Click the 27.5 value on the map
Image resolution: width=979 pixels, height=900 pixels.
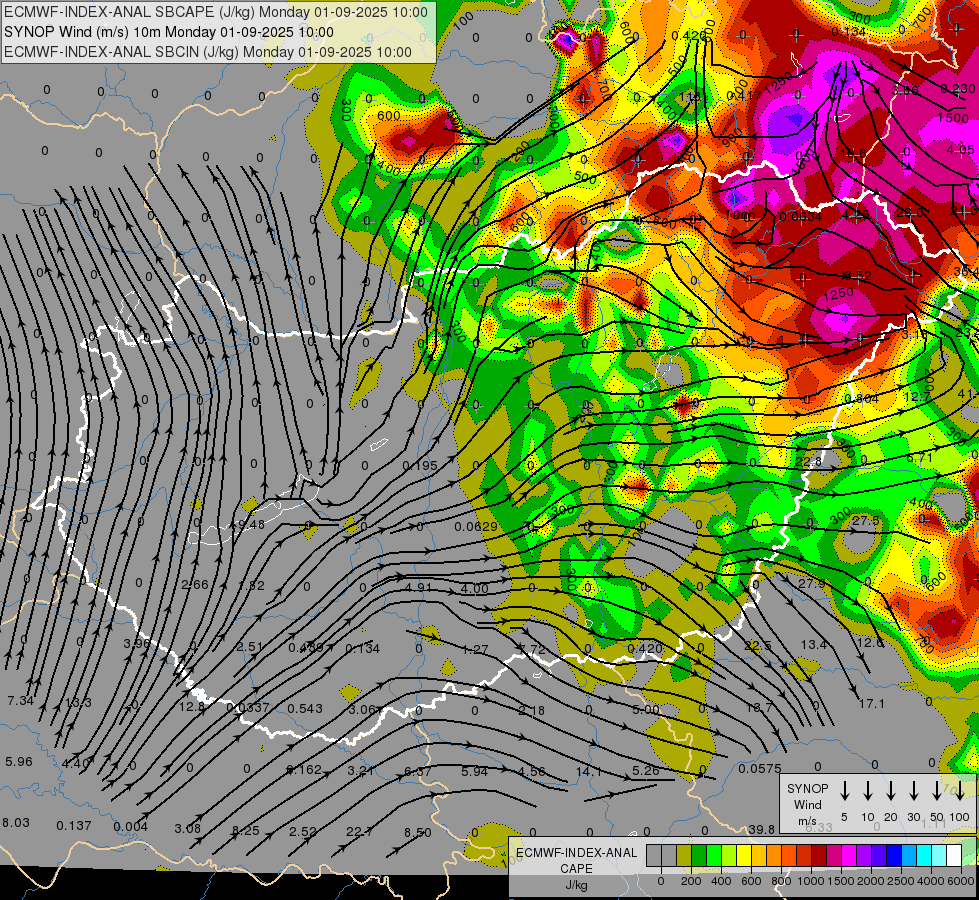(865, 521)
